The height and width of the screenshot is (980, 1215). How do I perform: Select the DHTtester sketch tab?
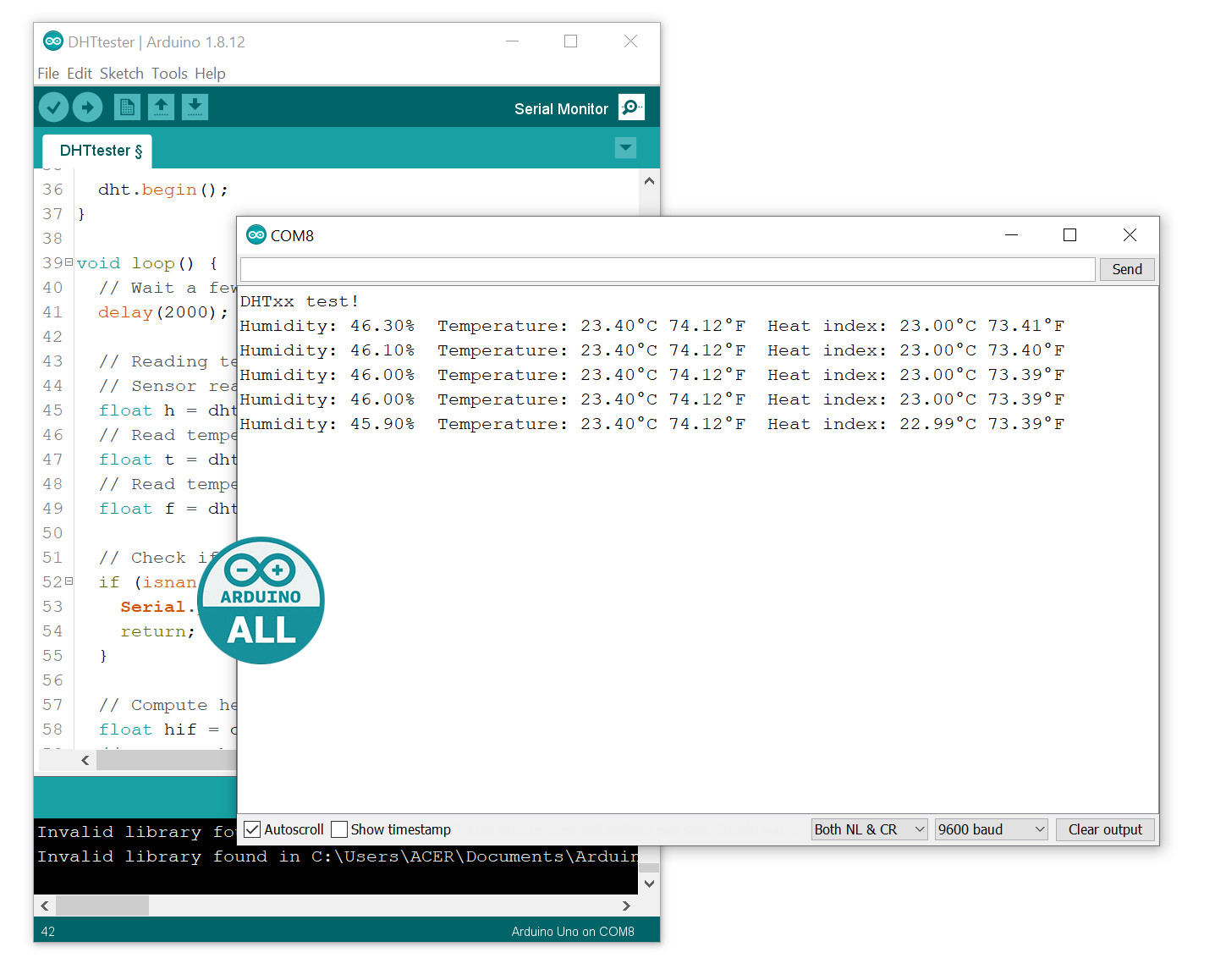pyautogui.click(x=97, y=151)
